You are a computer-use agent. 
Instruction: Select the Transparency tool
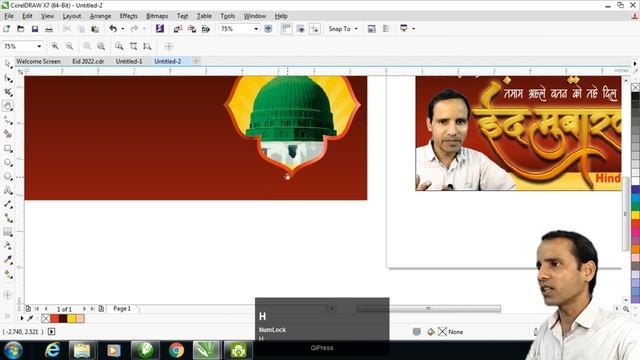tap(8, 246)
